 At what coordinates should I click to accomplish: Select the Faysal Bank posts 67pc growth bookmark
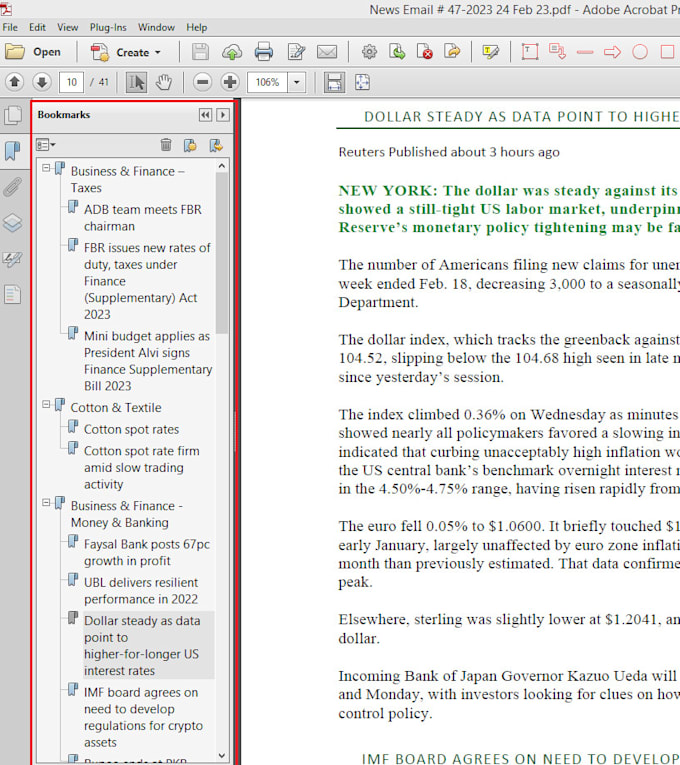[147, 552]
